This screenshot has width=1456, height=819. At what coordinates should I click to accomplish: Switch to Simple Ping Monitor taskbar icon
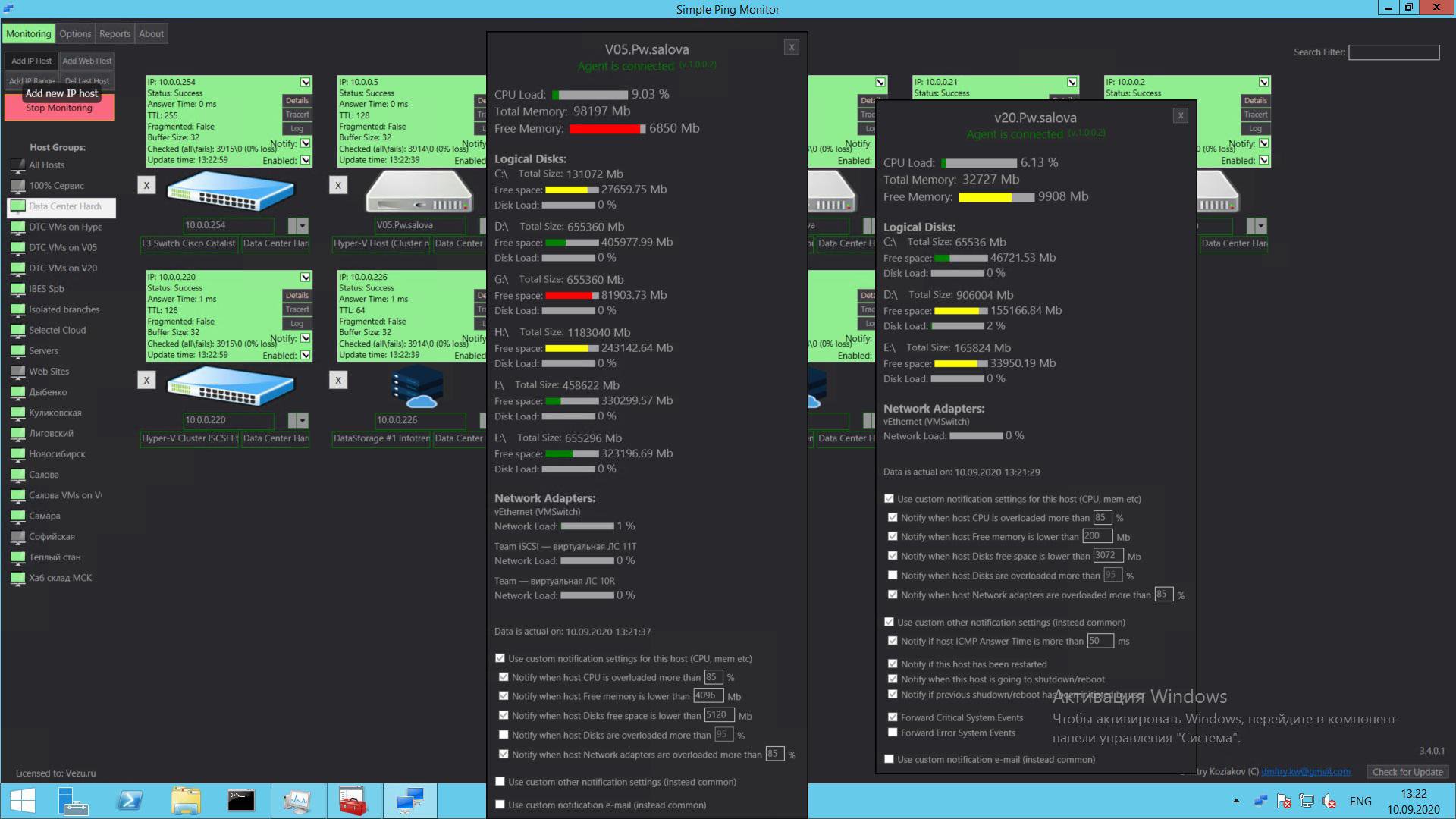click(x=409, y=801)
